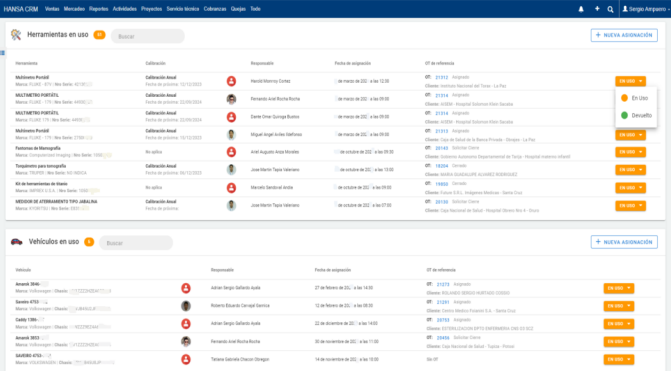Focus the Buscar field for Herramientas
671x371 pixels.
(x=148, y=36)
